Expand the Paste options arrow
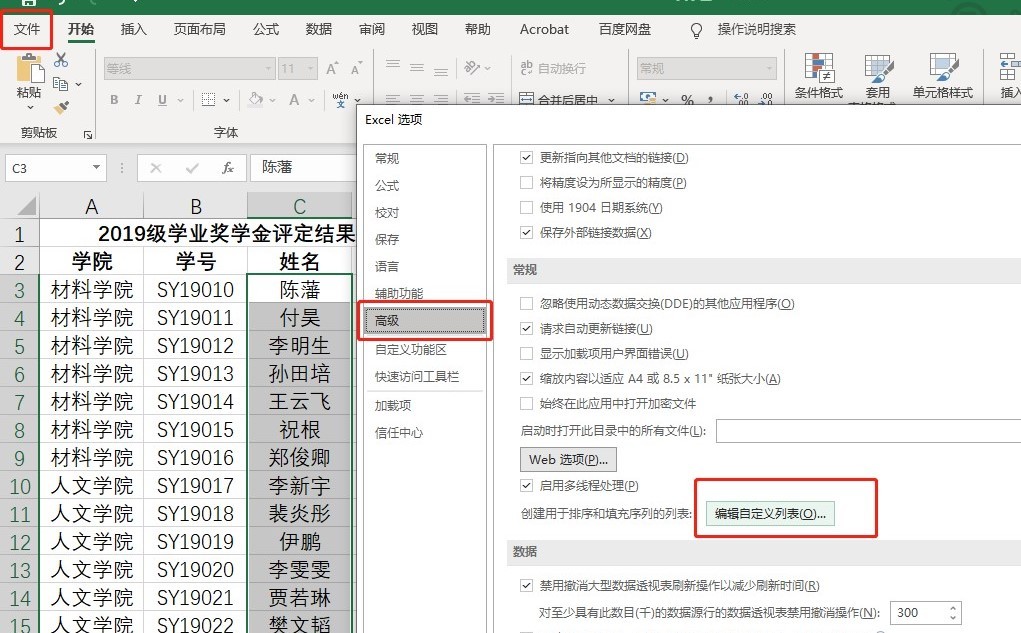 pos(29,106)
